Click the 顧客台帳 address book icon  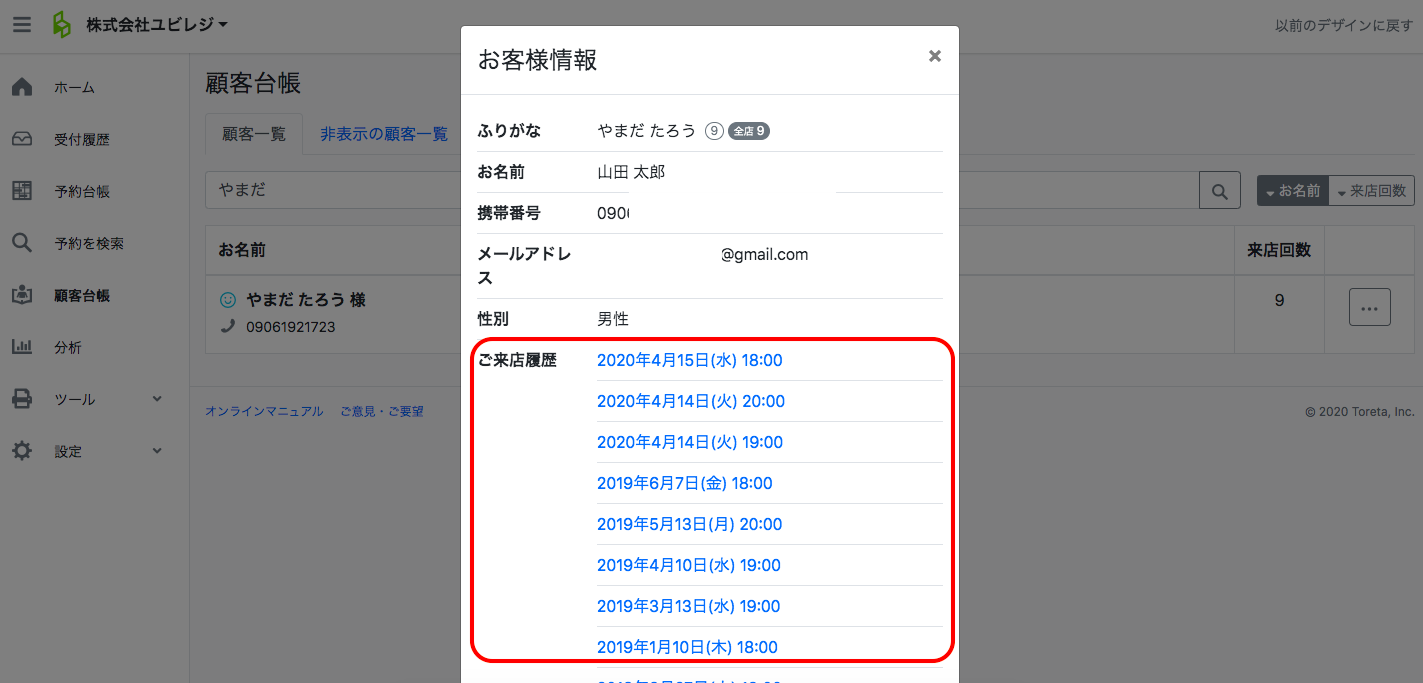(x=22, y=295)
